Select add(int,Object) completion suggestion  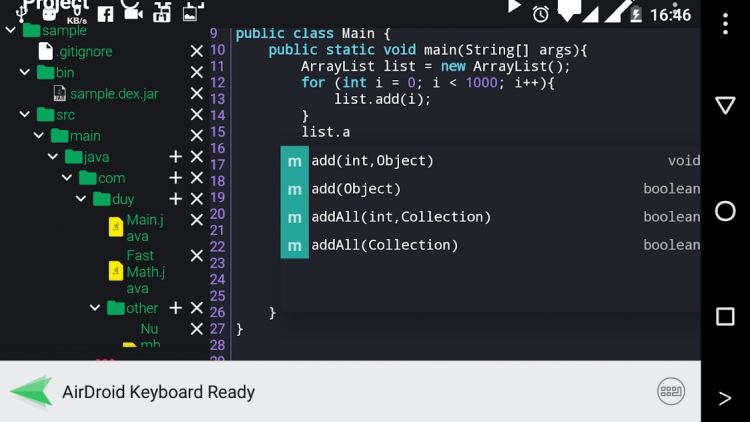point(490,161)
